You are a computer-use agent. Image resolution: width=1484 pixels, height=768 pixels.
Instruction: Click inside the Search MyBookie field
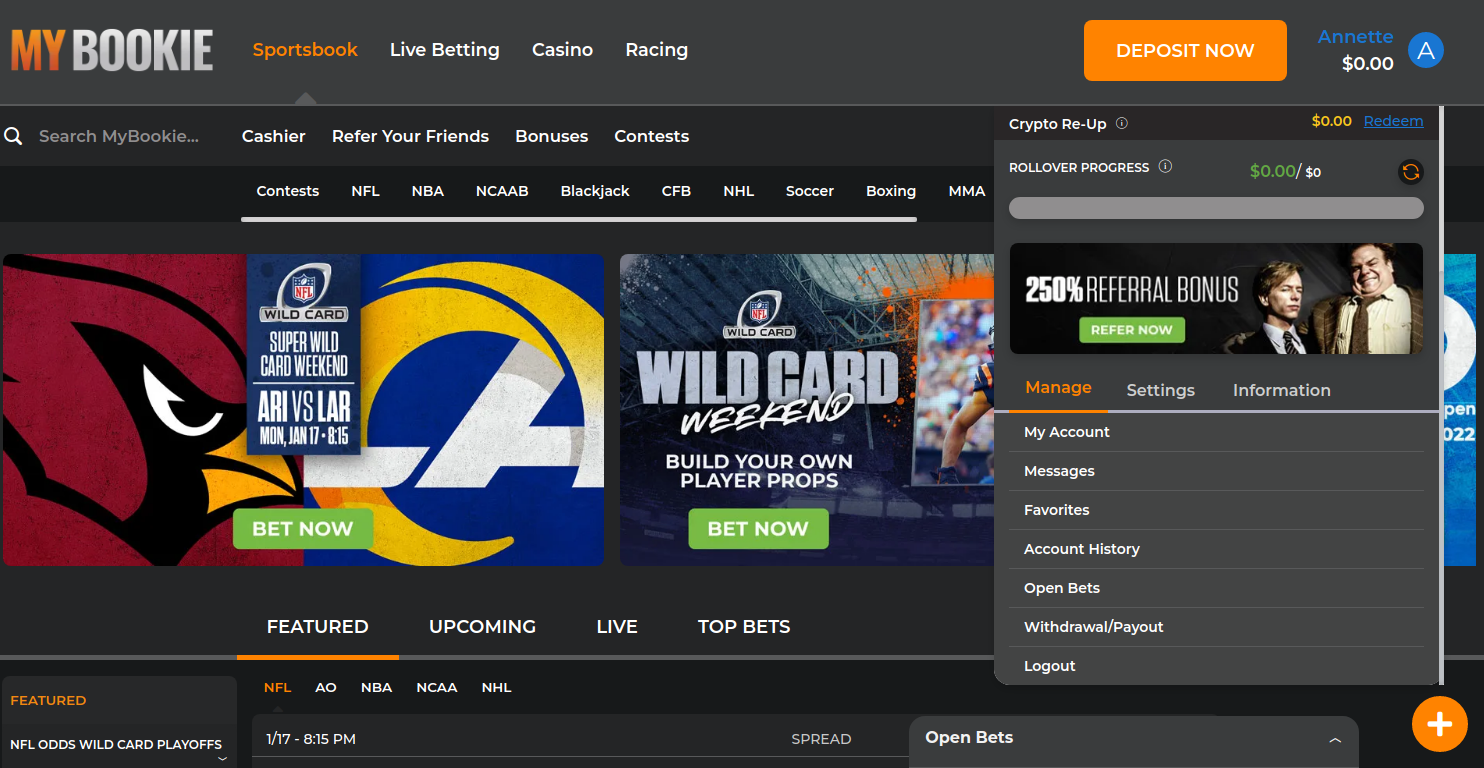[x=119, y=136]
